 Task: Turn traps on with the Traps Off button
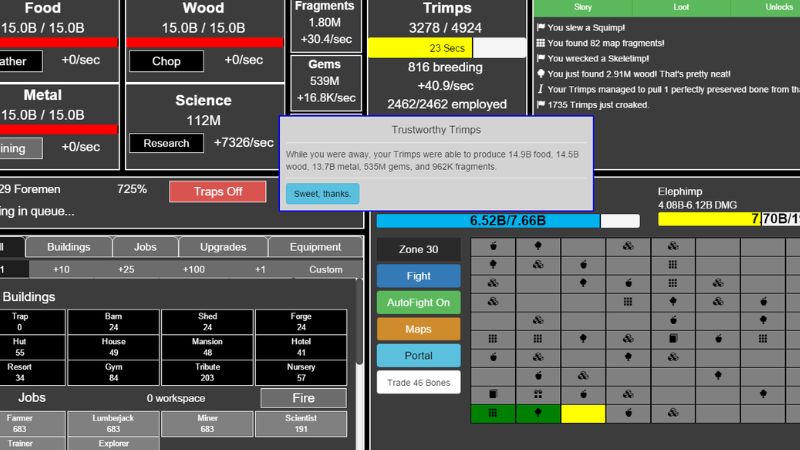pyautogui.click(x=217, y=191)
